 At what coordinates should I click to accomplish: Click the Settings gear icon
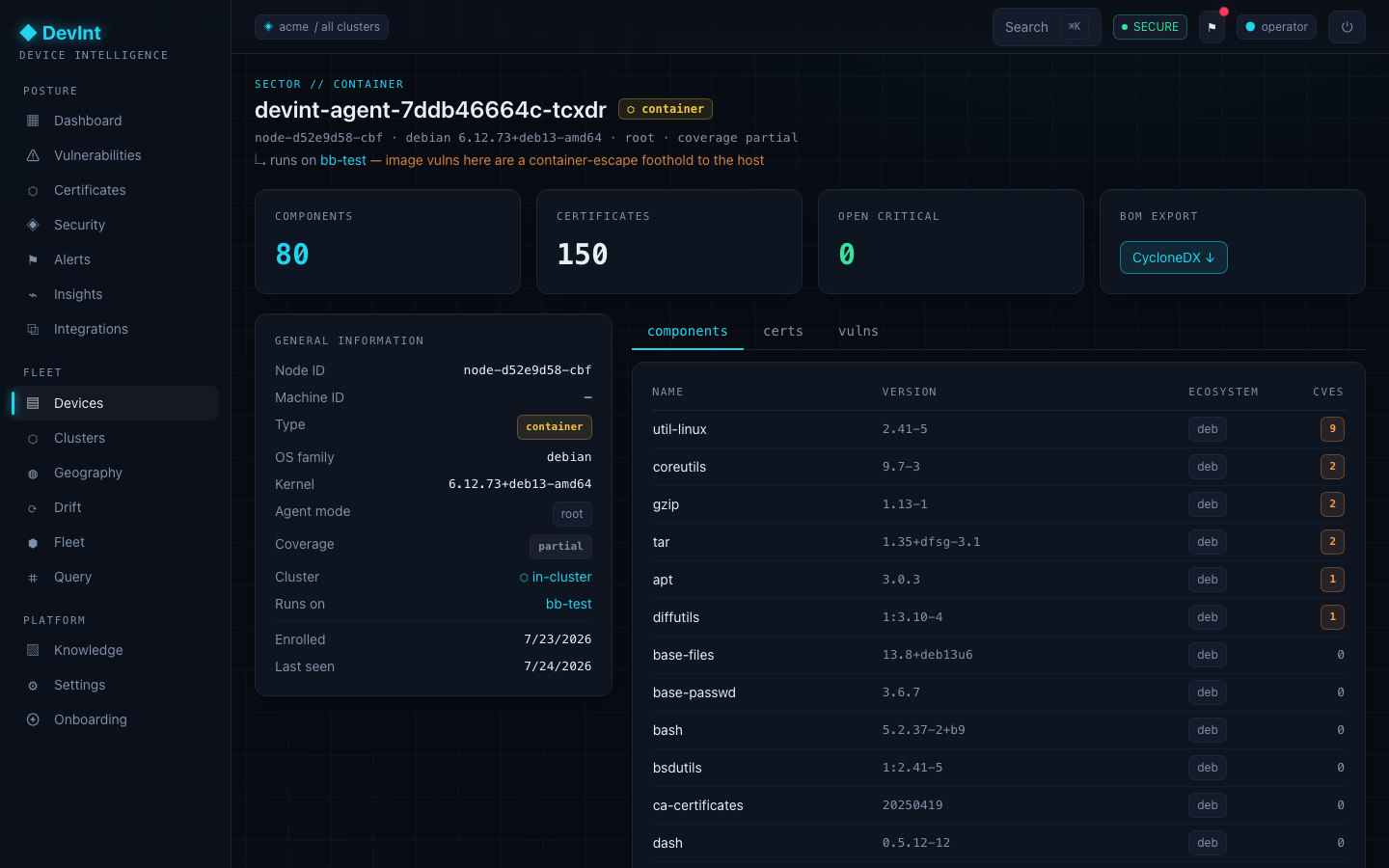[33, 686]
